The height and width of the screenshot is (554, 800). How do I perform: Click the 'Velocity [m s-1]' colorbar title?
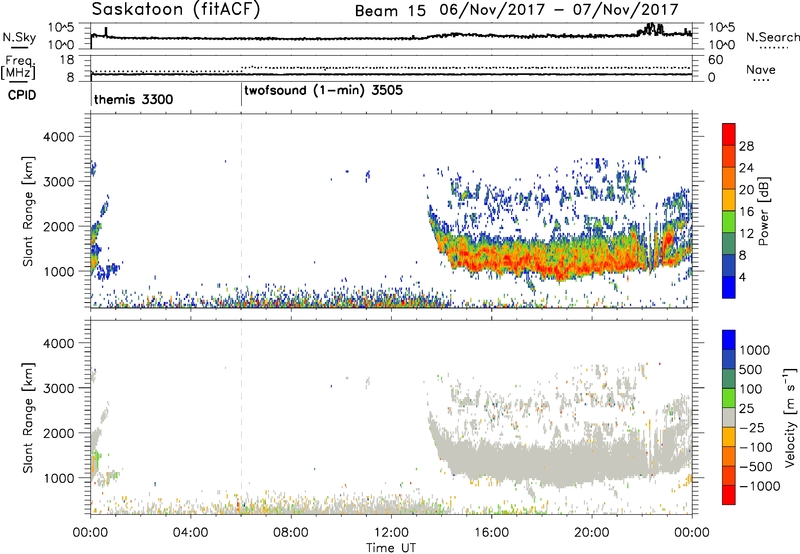tap(790, 417)
